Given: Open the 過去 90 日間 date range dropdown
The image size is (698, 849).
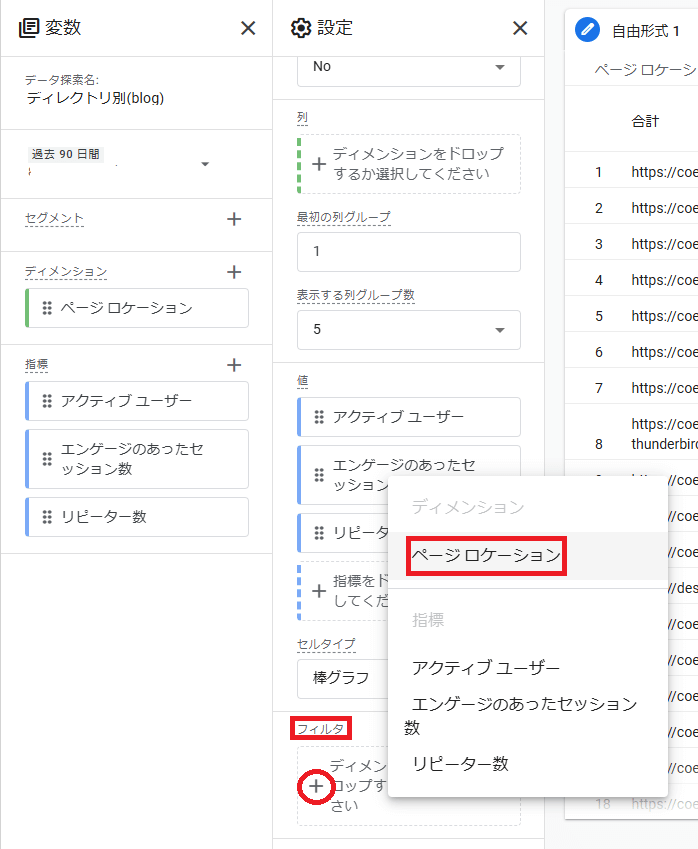Looking at the screenshot, I should tap(205, 164).
